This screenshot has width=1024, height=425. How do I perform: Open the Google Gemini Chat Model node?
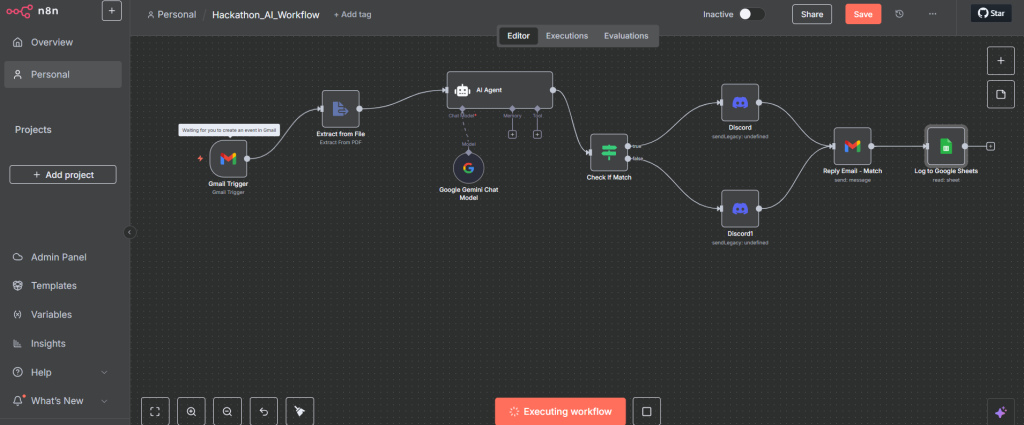tap(468, 167)
